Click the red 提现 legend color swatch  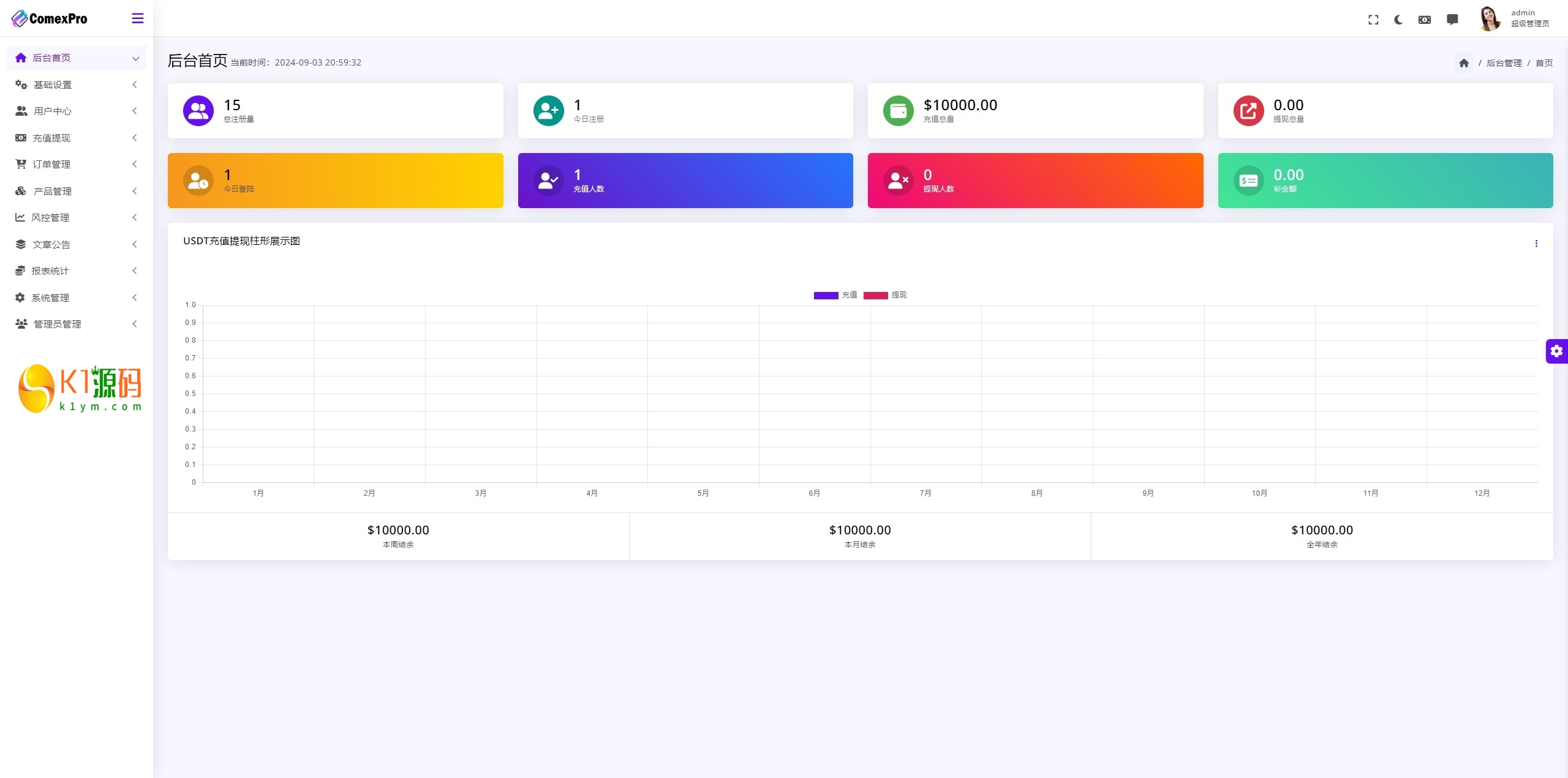click(875, 296)
